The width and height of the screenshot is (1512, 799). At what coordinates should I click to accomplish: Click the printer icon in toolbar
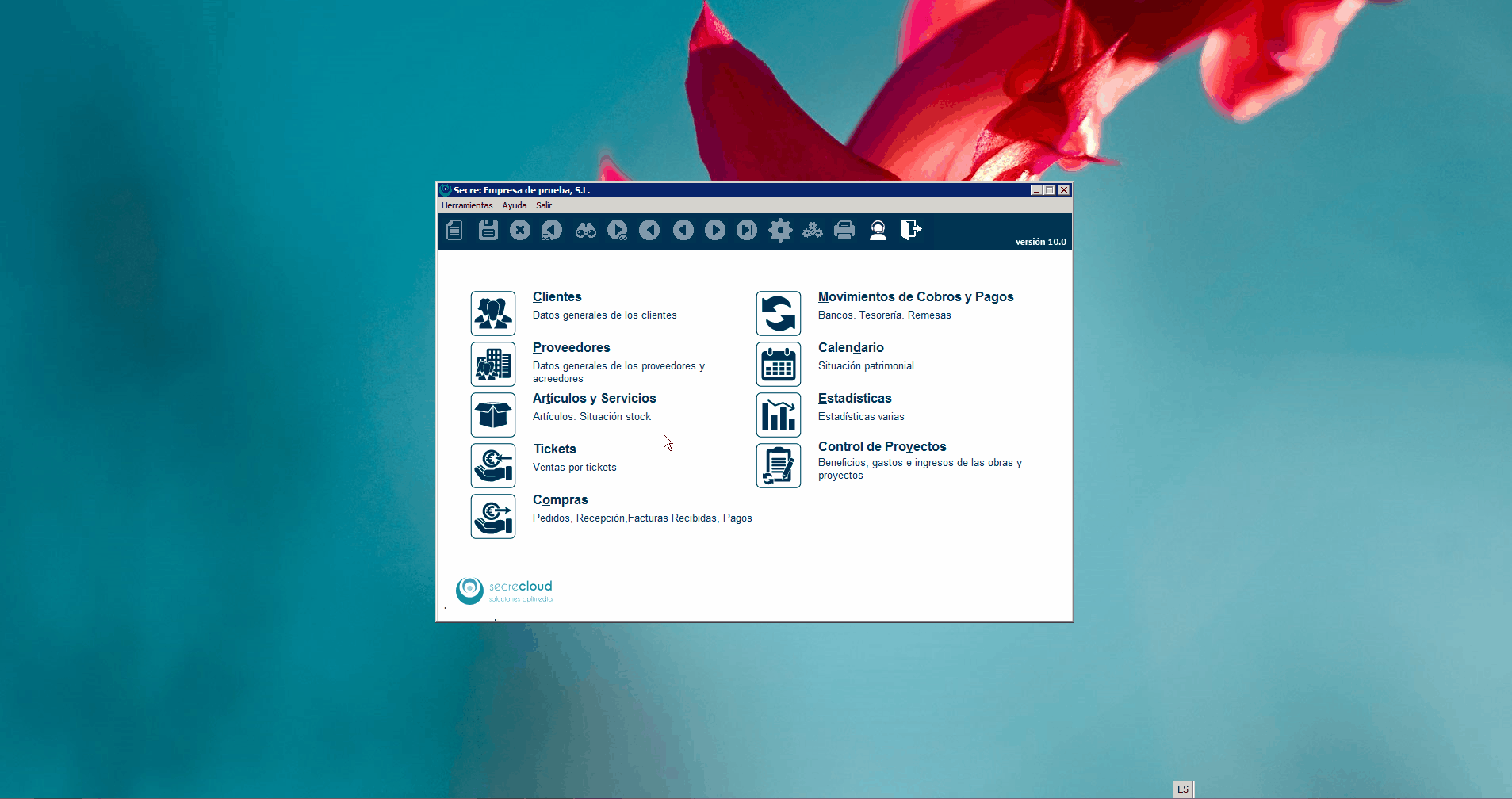(x=844, y=230)
